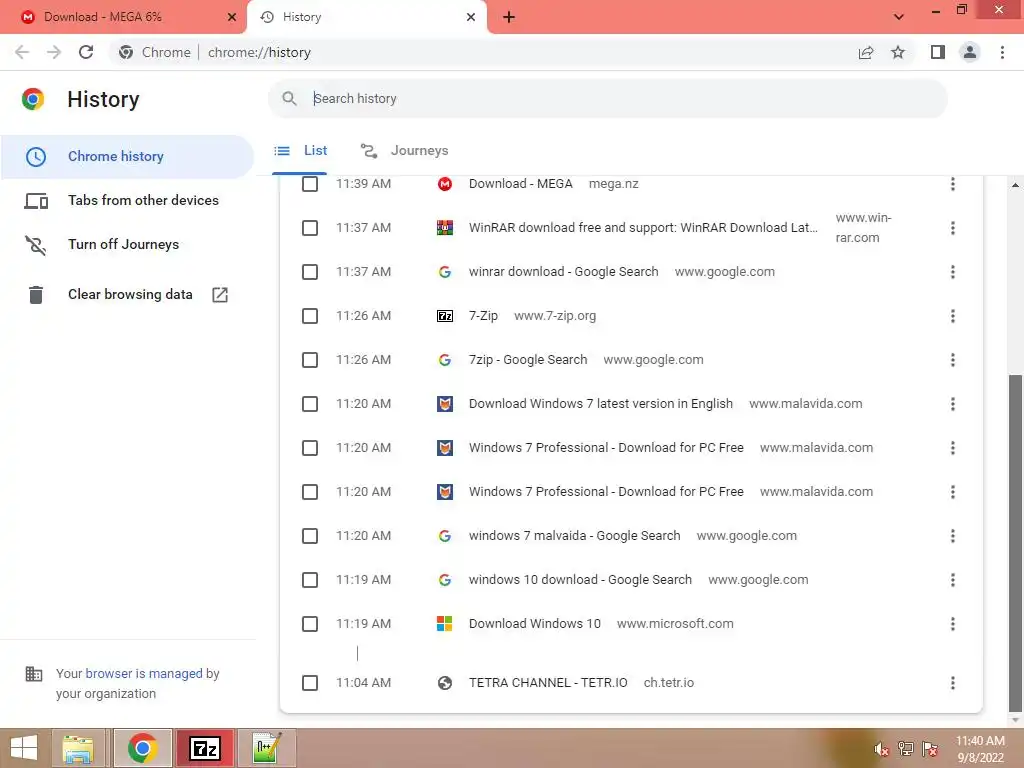Open Tabs from other devices
The image size is (1024, 768).
(127, 200)
